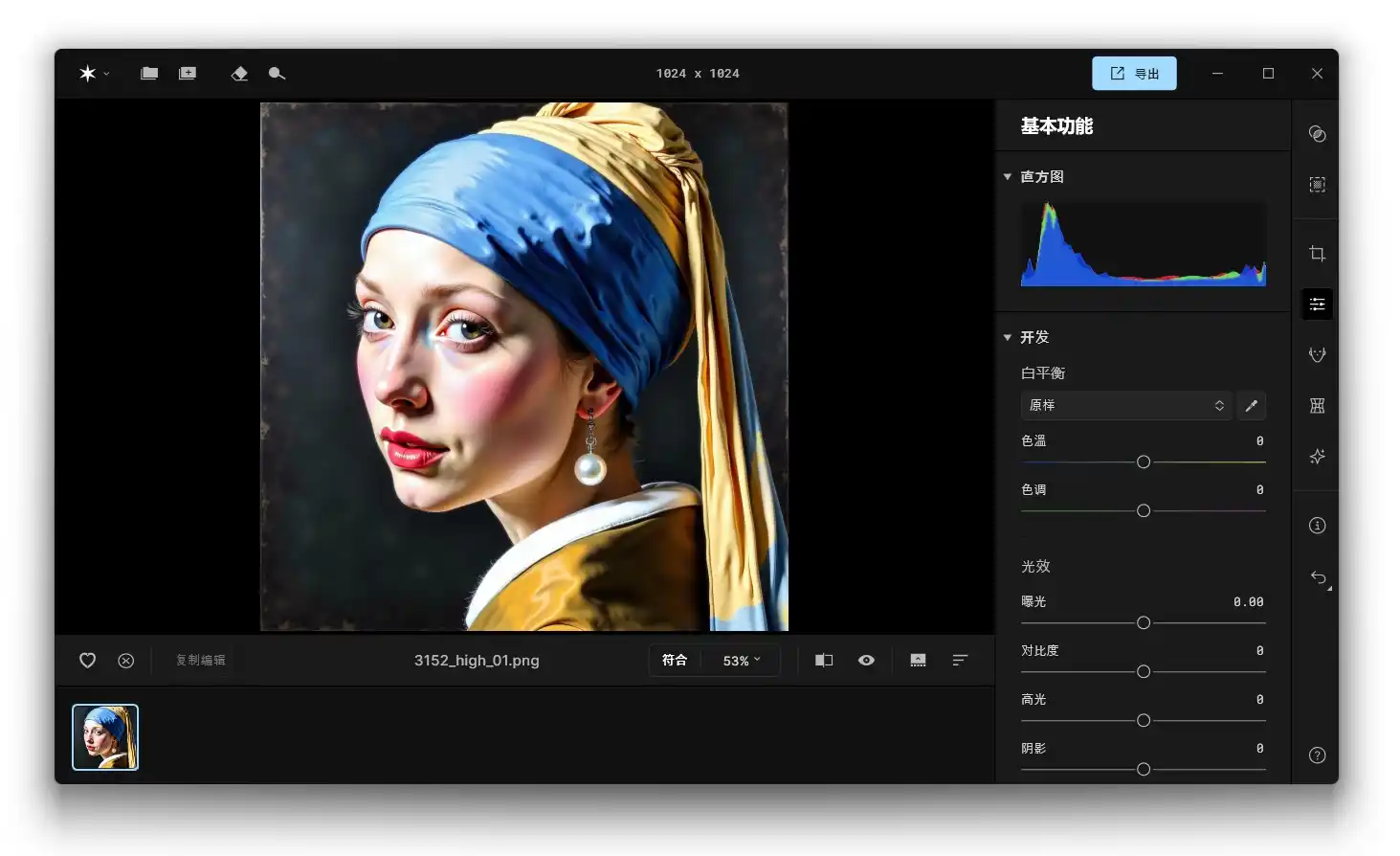Screen dimensions: 1400x856
Task: Open the sort options icon
Action: pyautogui.click(x=960, y=661)
